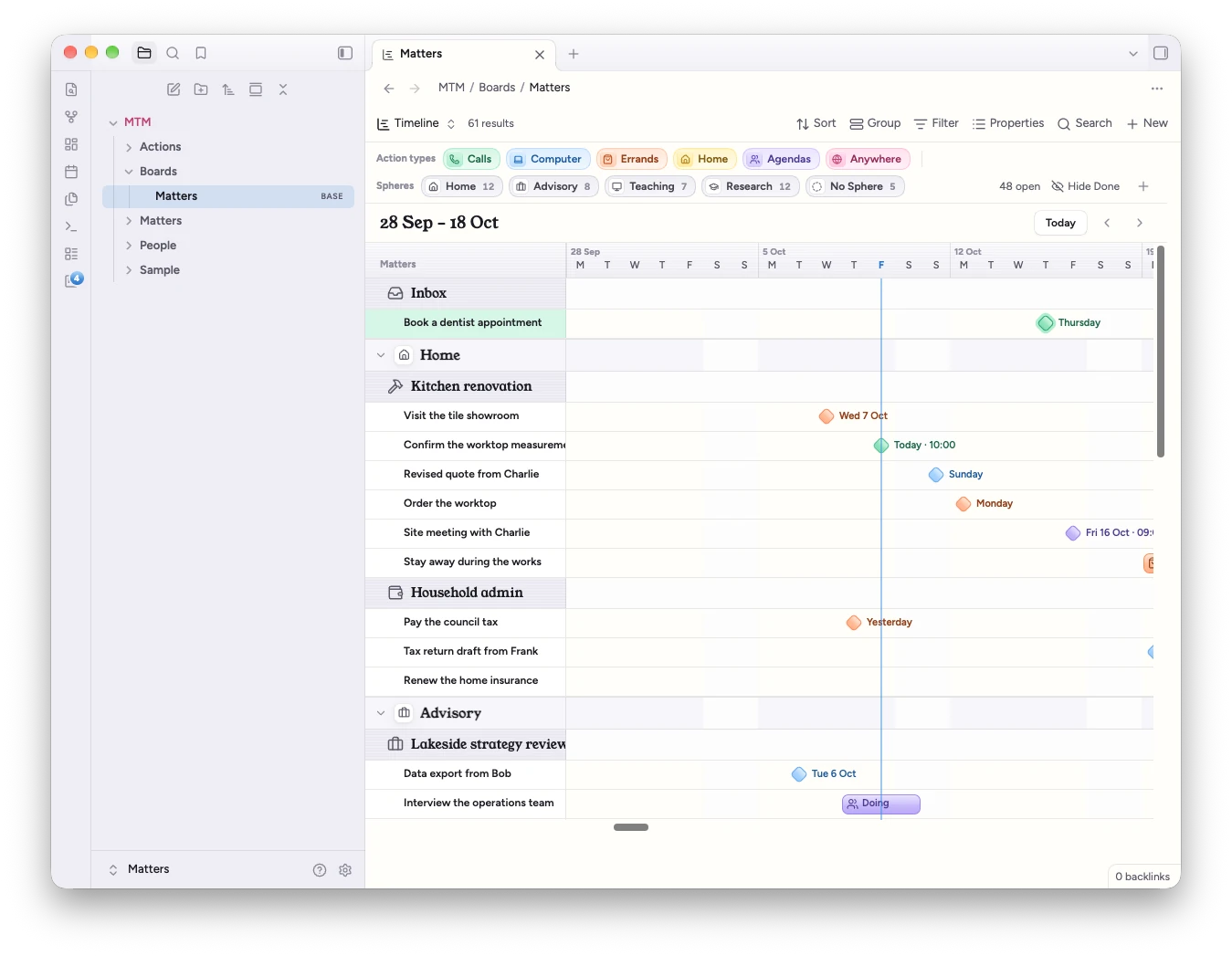Collapse all folders icon
Screen dimensions: 1232x956
pos(283,89)
